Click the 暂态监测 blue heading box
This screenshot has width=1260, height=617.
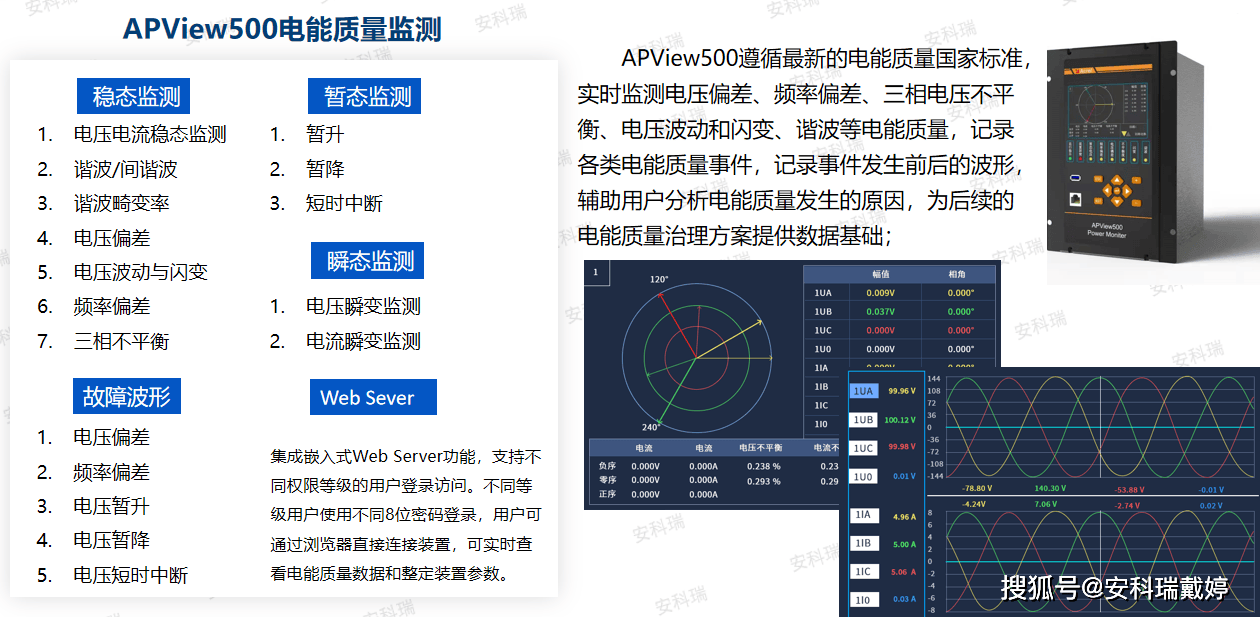click(366, 96)
